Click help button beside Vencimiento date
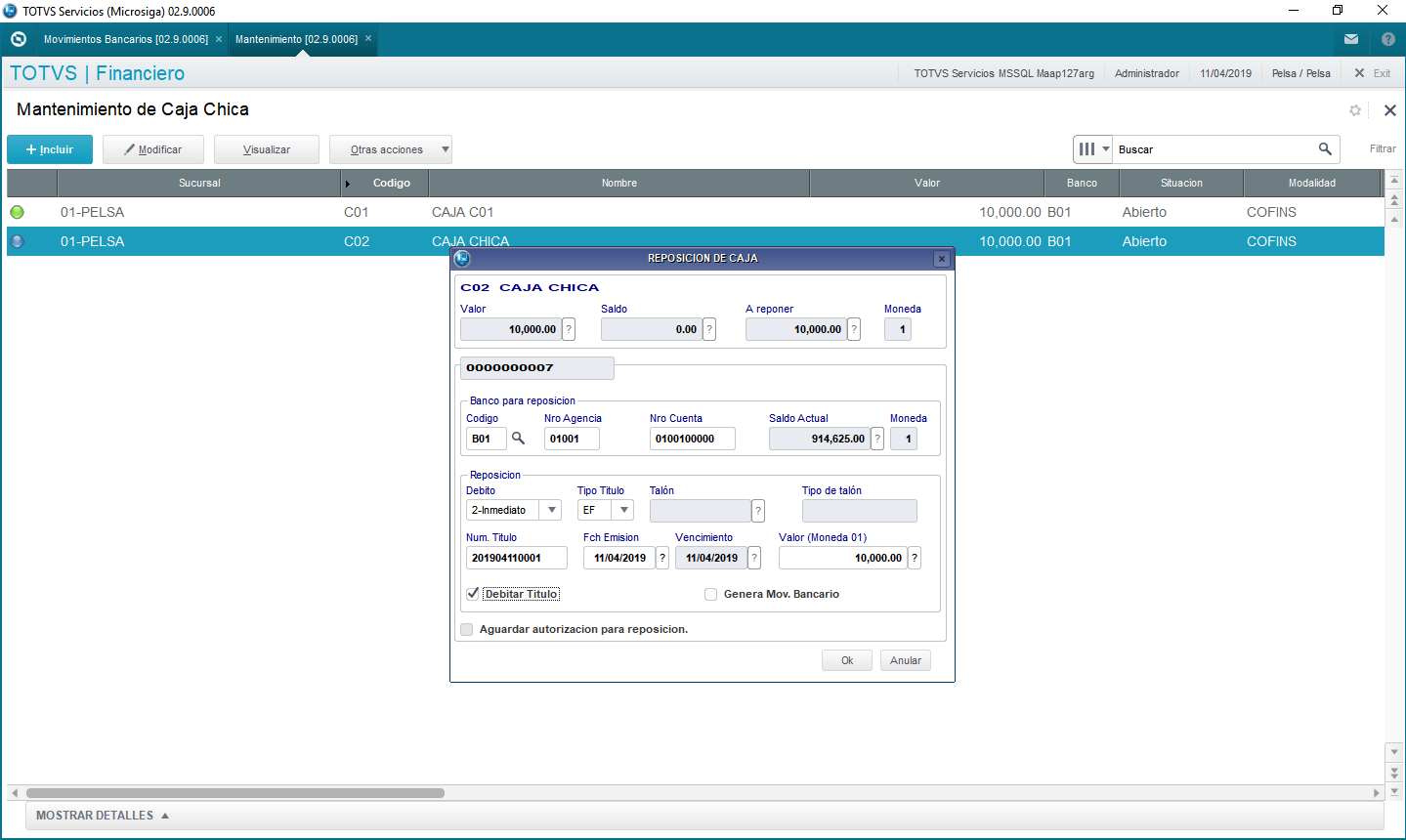 click(754, 558)
